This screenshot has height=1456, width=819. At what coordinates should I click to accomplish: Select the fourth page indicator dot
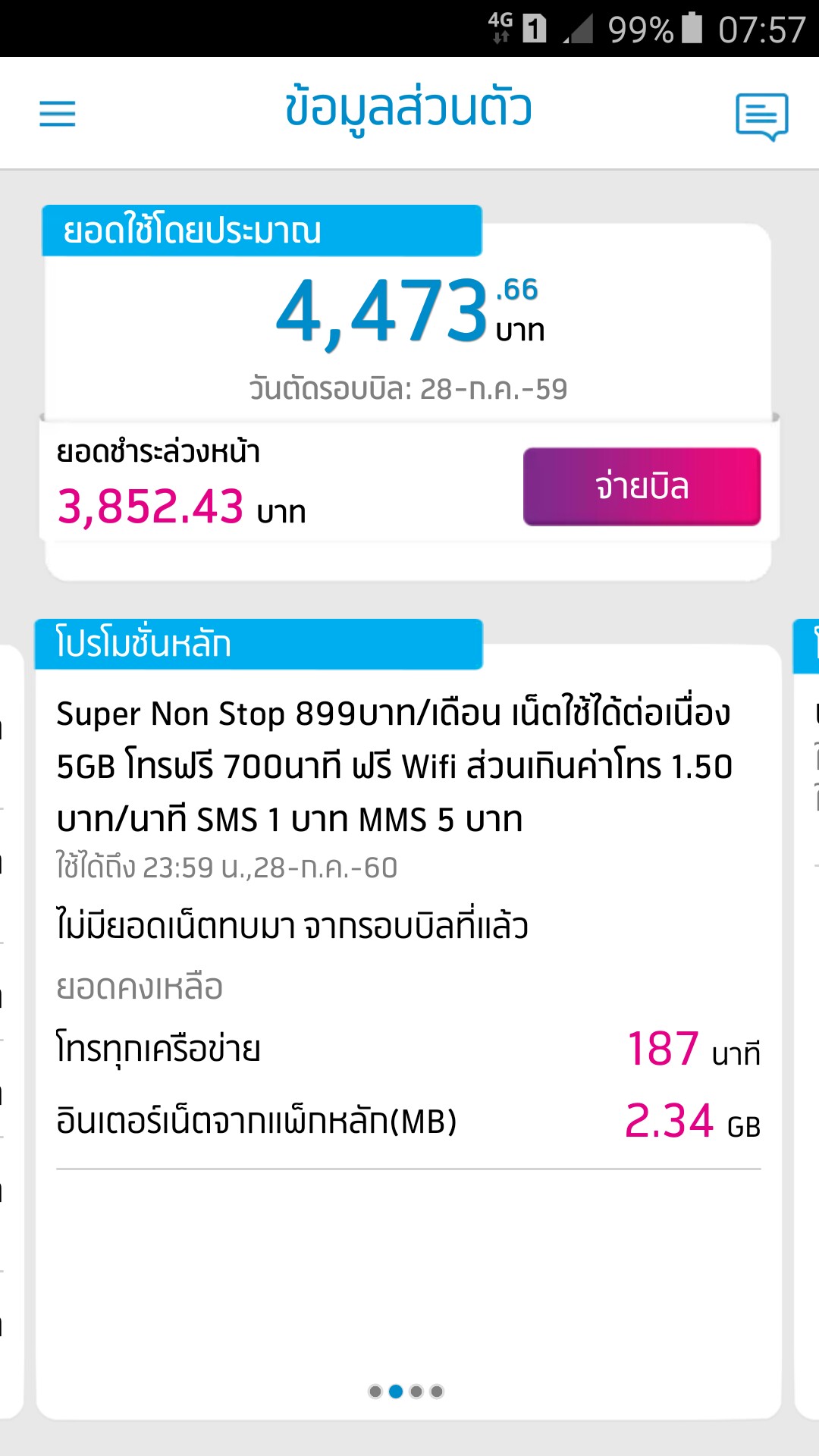(x=437, y=1392)
